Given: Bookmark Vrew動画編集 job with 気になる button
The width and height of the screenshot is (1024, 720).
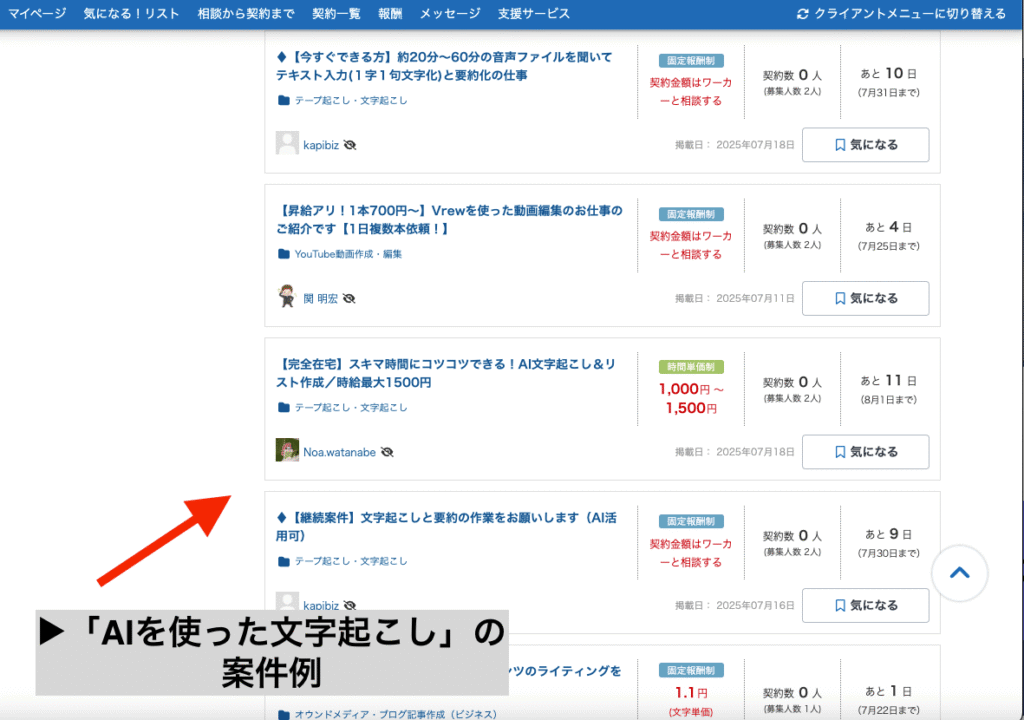Looking at the screenshot, I should tap(865, 298).
